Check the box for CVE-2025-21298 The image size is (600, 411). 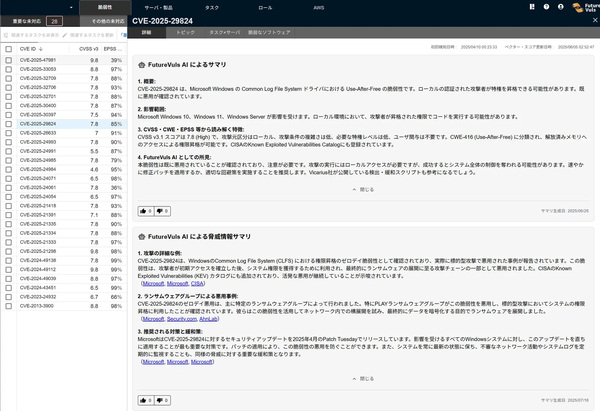(x=8, y=251)
